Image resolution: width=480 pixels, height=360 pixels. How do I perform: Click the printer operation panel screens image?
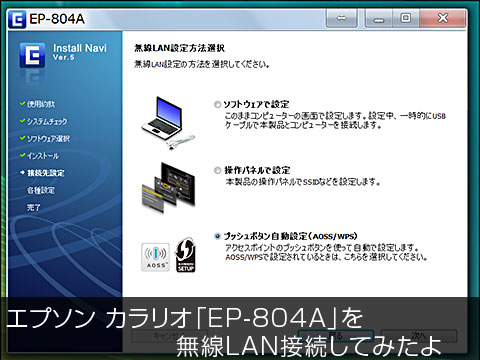click(x=169, y=187)
